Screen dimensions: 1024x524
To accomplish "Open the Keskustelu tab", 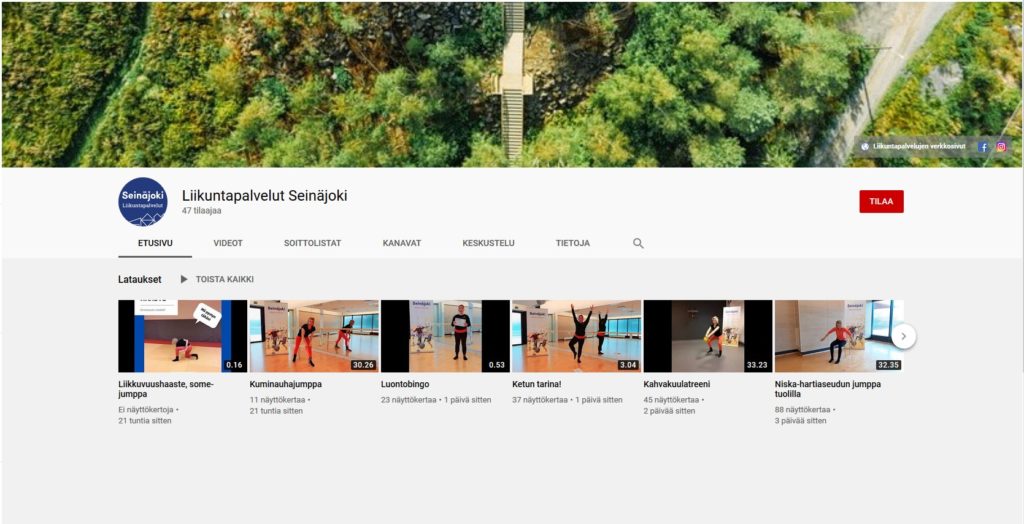I will [x=488, y=243].
